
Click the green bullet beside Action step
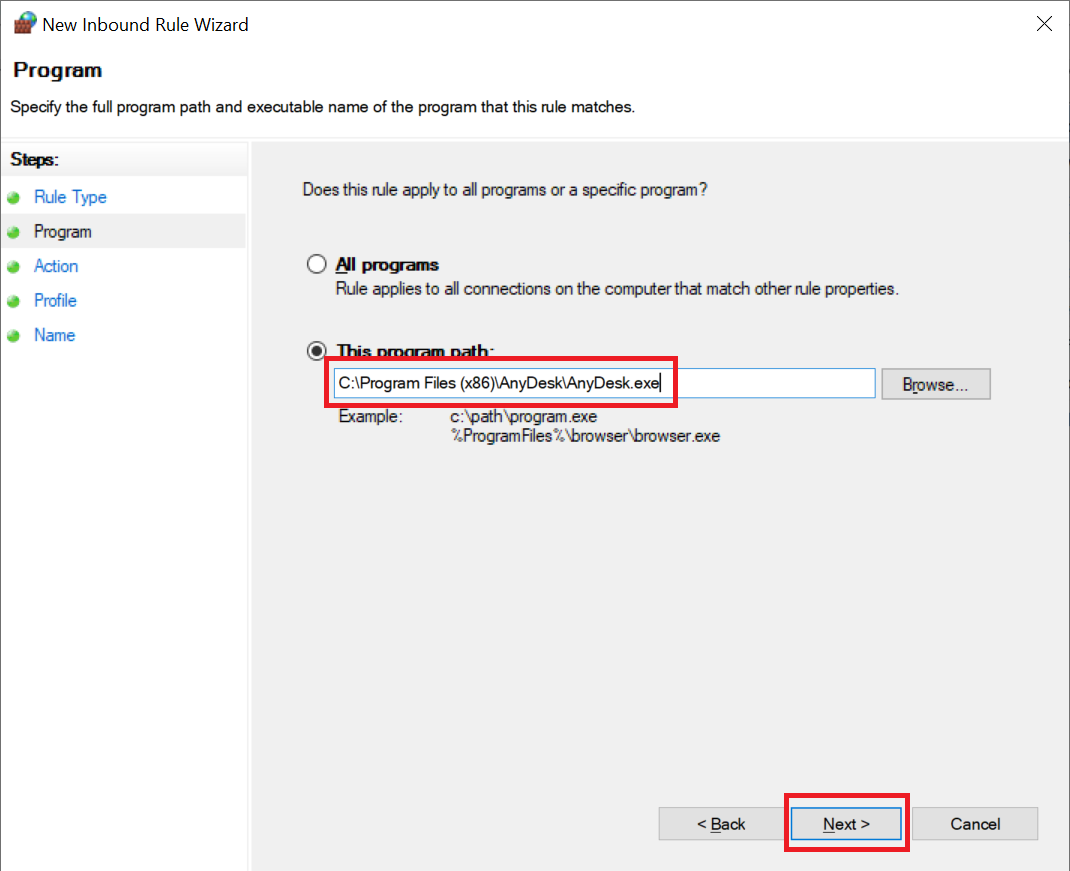(14, 267)
